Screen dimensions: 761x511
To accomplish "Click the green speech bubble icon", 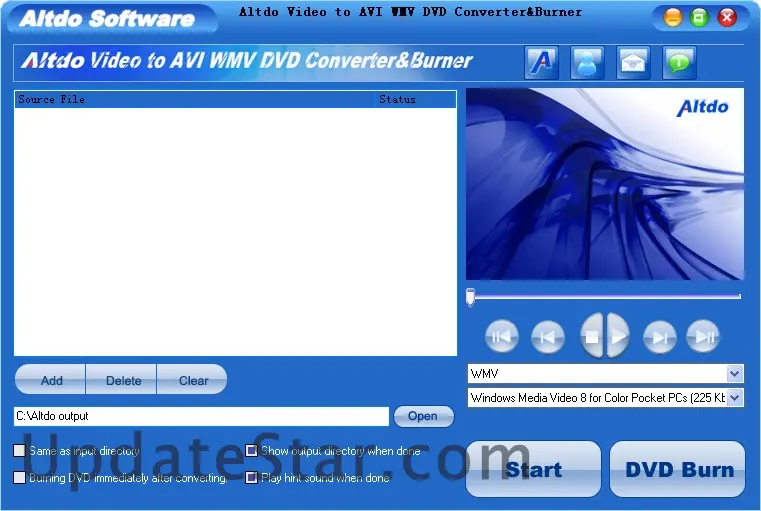I will (679, 63).
